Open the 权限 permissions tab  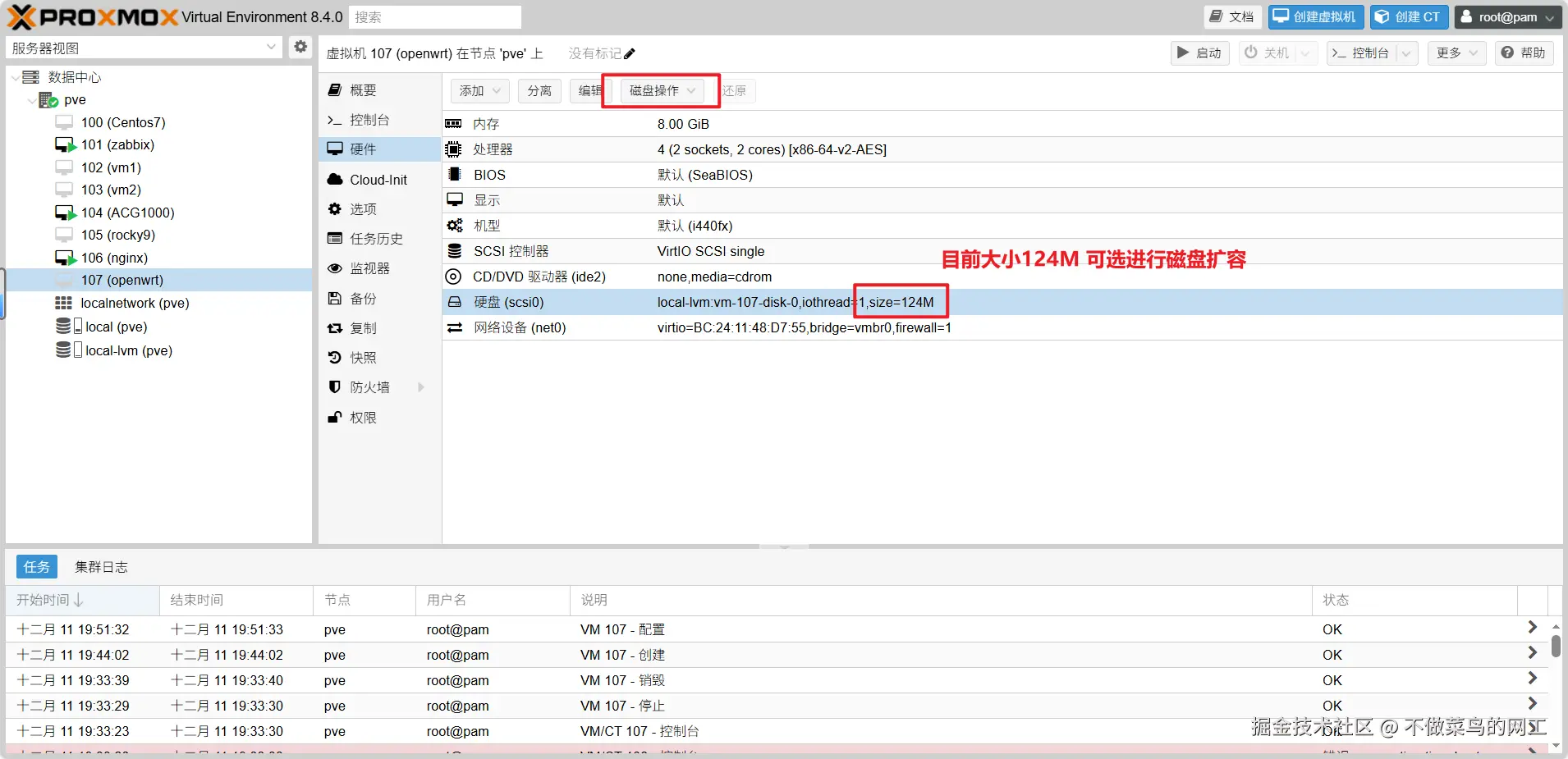point(379,418)
